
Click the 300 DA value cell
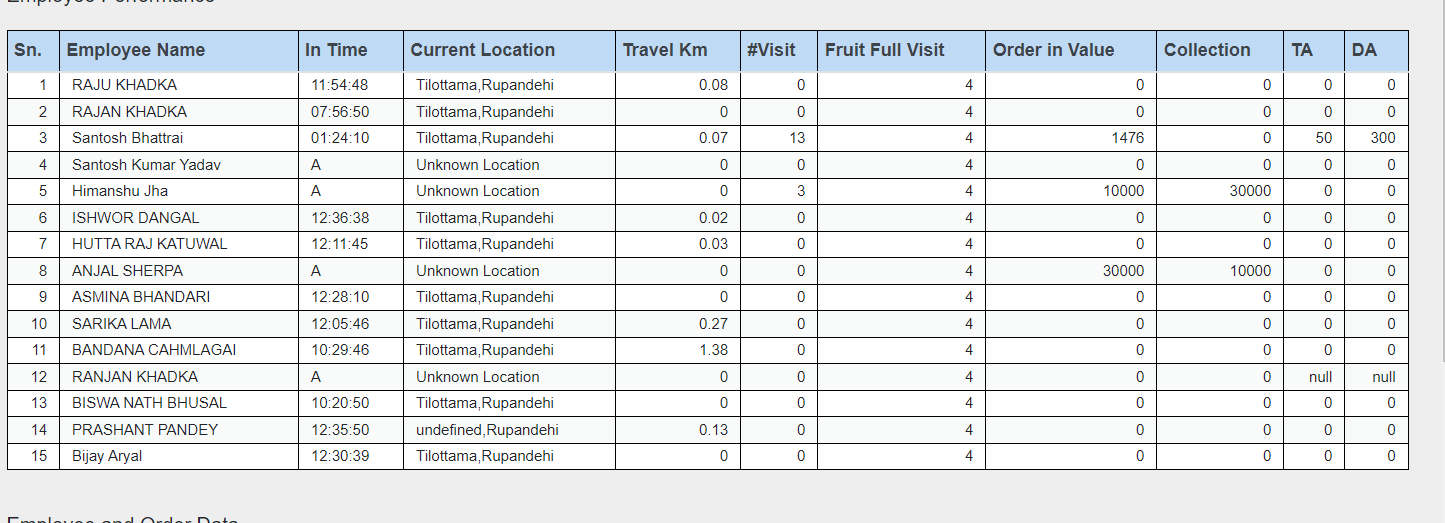click(1382, 138)
